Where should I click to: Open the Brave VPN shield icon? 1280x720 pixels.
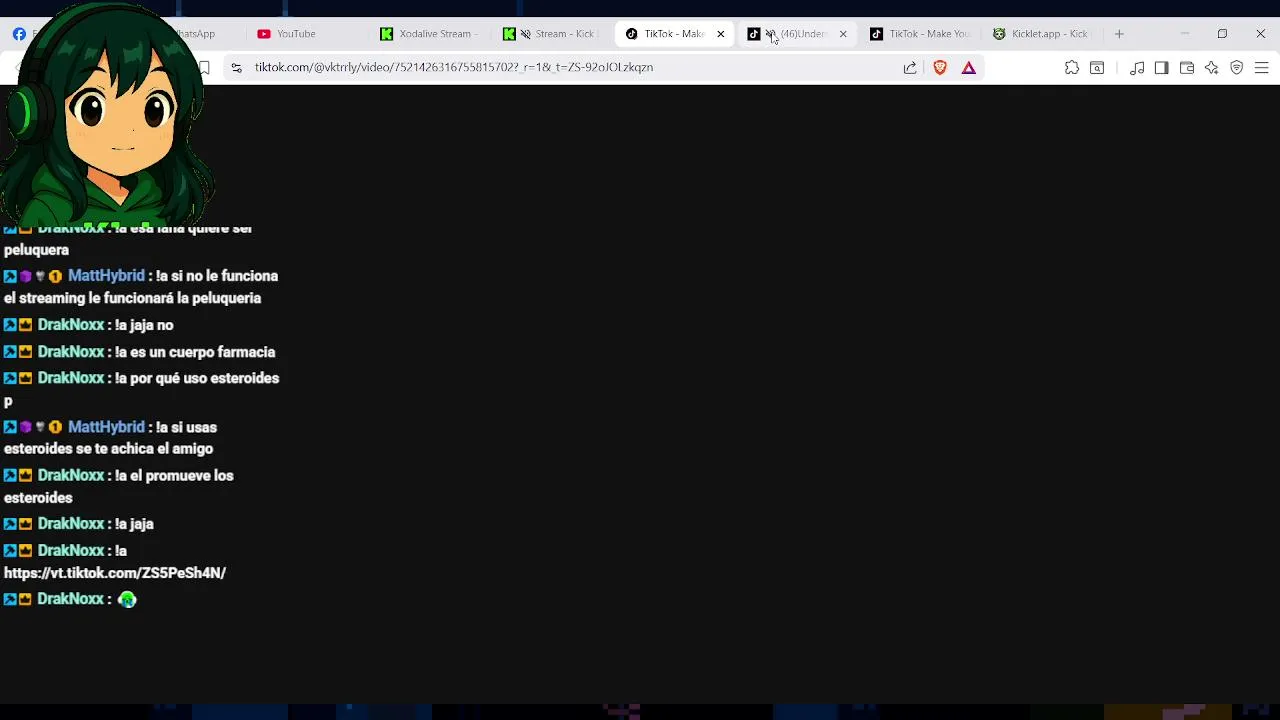point(1237,68)
